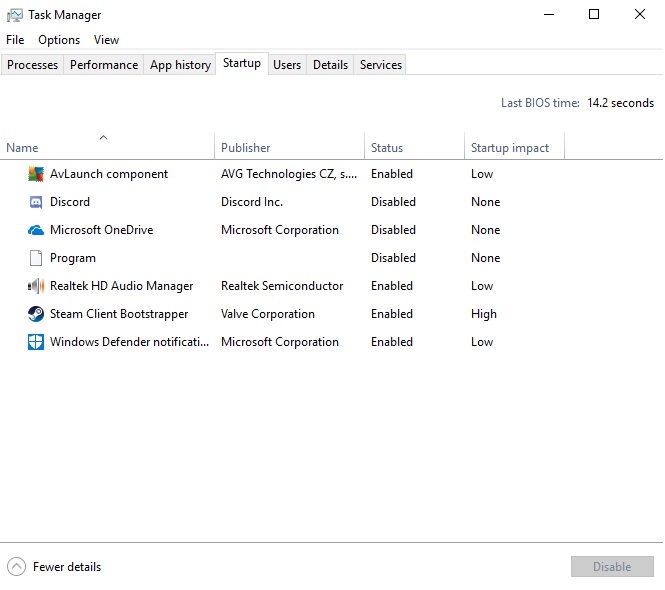Select the Discord icon in the list
The image size is (665, 590).
tap(36, 202)
